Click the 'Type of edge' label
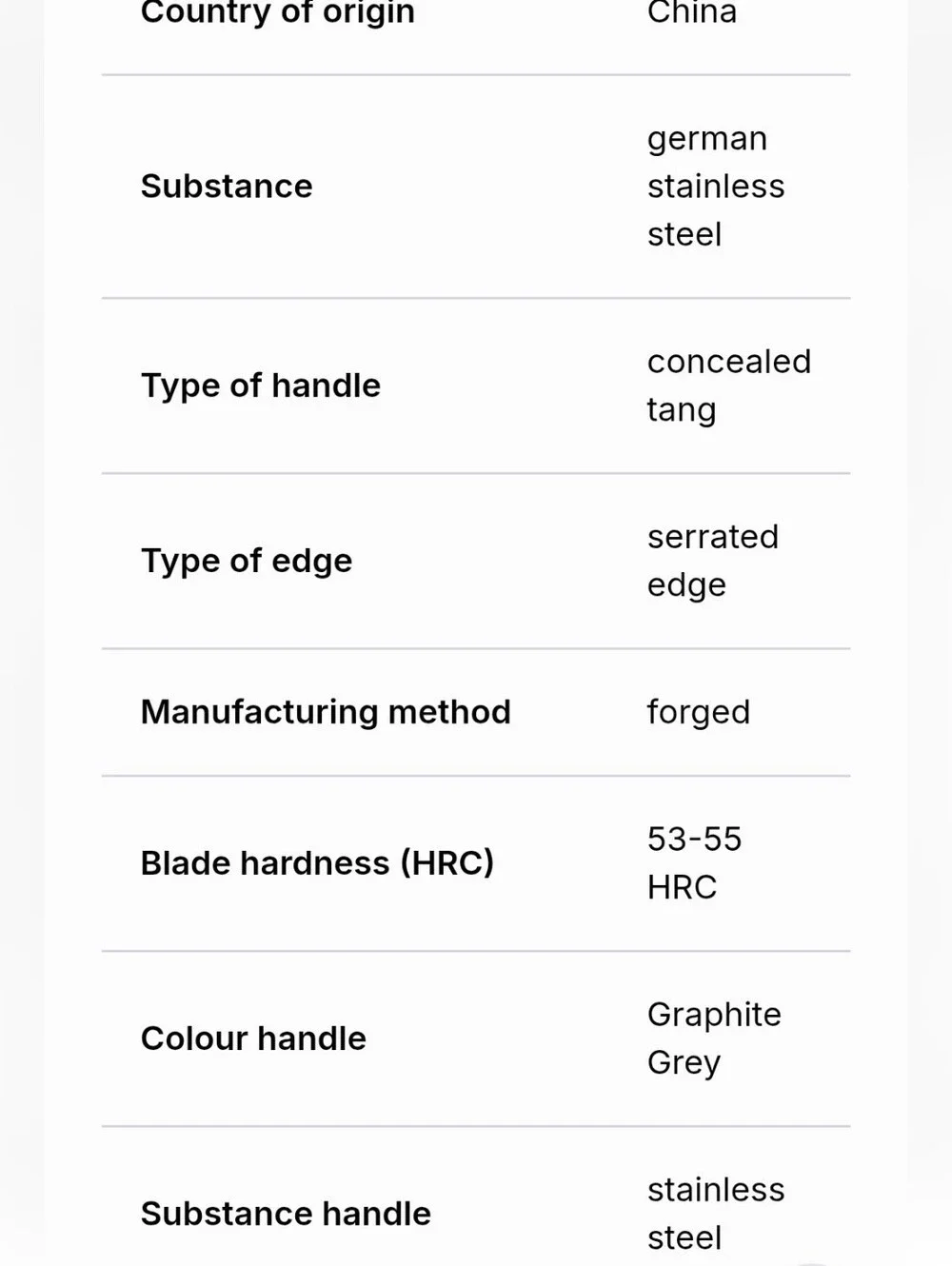This screenshot has height=1266, width=952. [x=247, y=561]
